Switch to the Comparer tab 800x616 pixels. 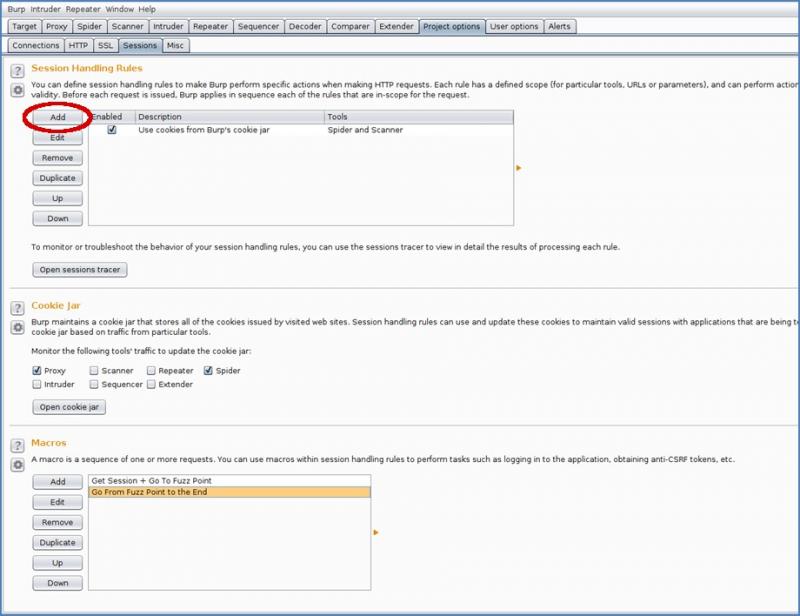click(350, 27)
